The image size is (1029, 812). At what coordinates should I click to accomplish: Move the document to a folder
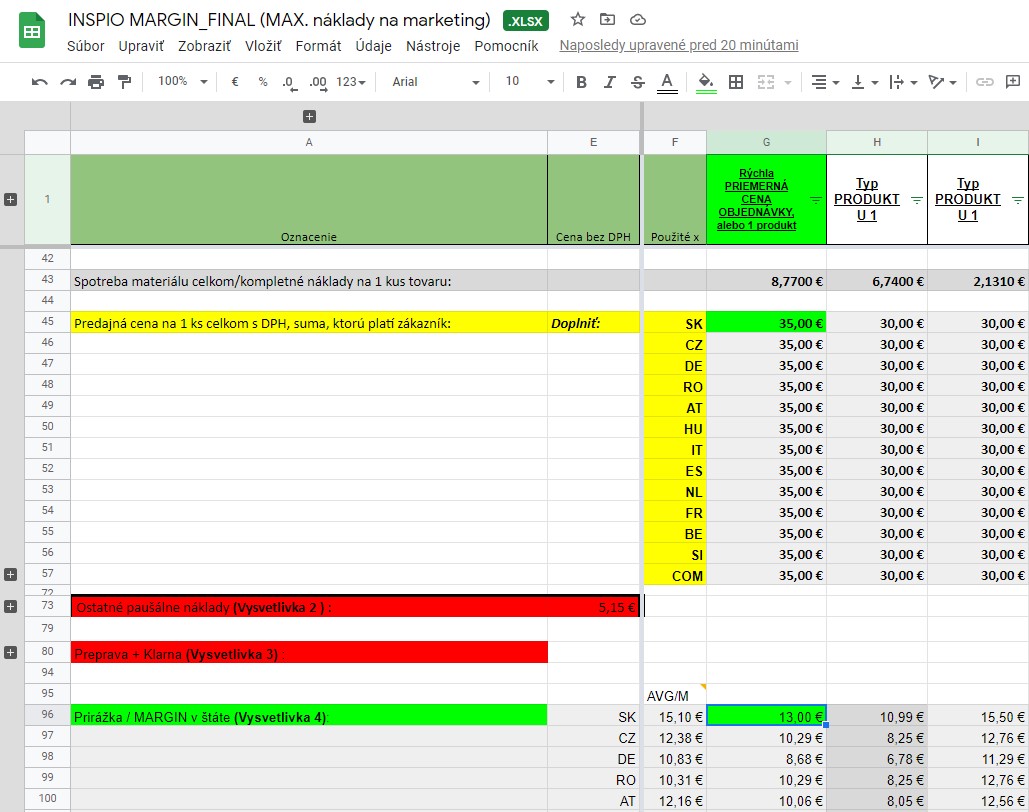[x=608, y=20]
